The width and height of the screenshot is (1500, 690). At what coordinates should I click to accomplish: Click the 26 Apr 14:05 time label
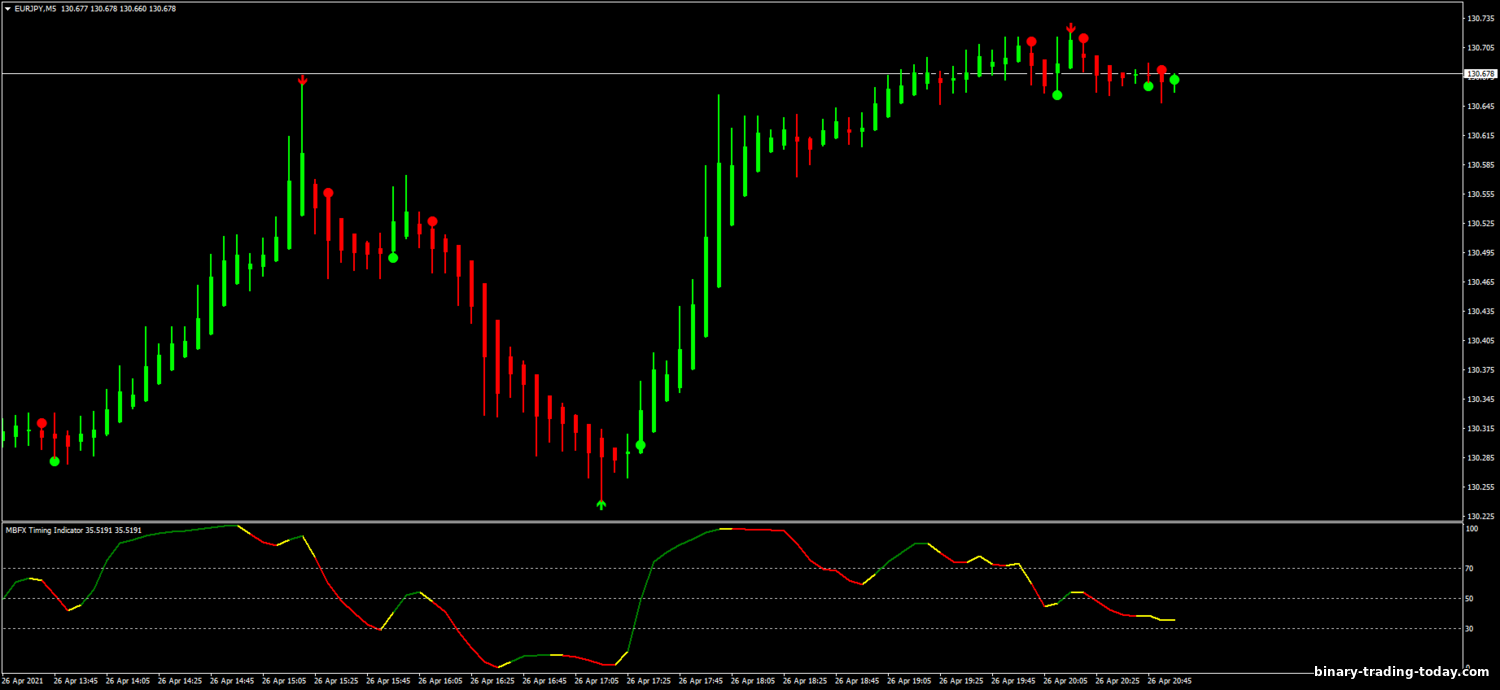coord(128,680)
